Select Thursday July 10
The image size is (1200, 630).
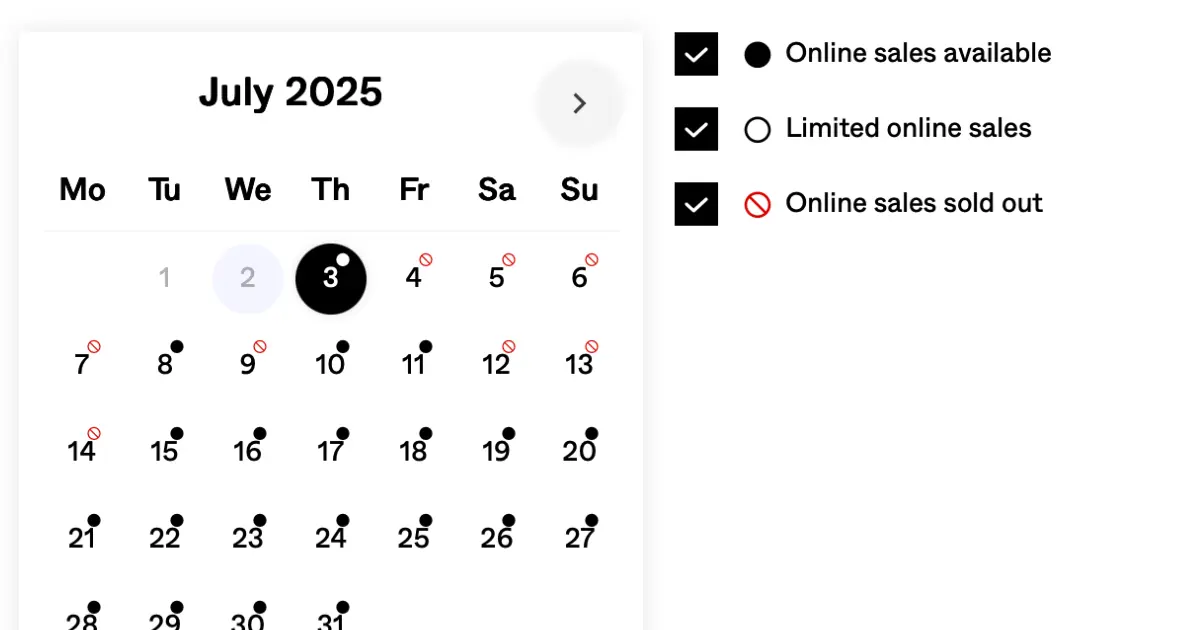tap(331, 365)
